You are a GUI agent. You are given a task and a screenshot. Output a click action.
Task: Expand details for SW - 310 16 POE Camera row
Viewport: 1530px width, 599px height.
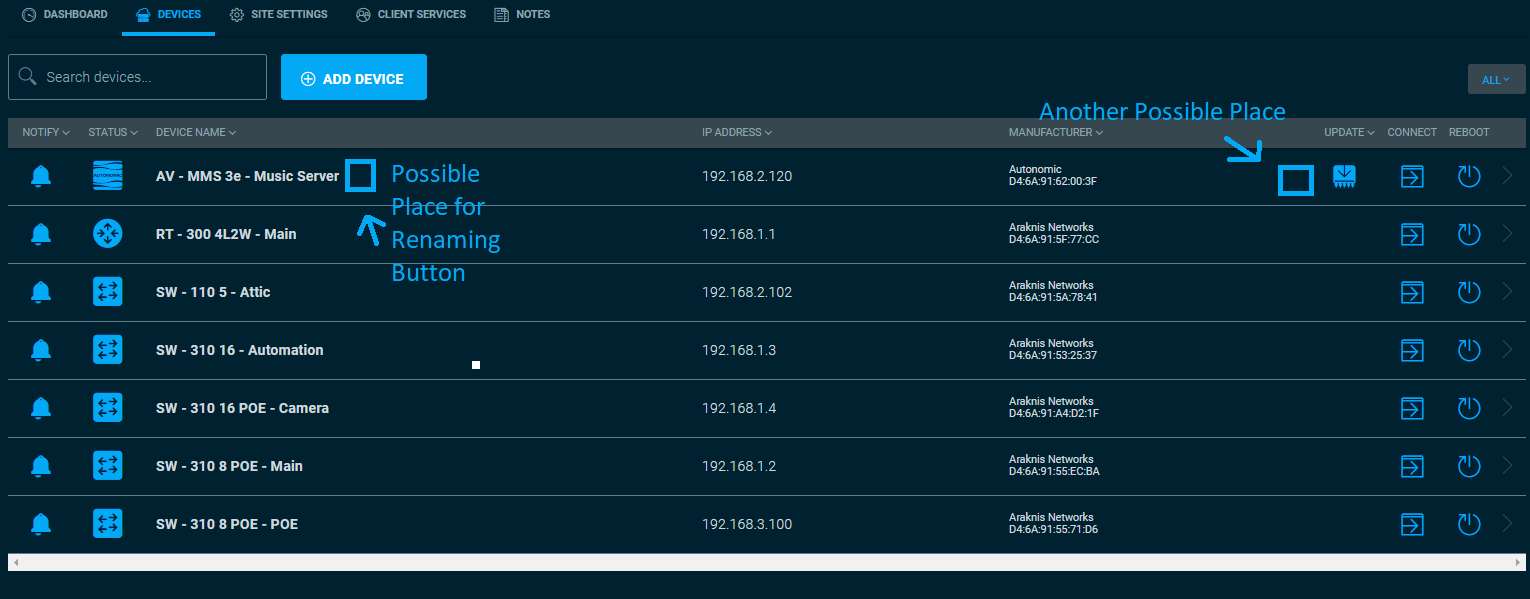click(x=1508, y=408)
